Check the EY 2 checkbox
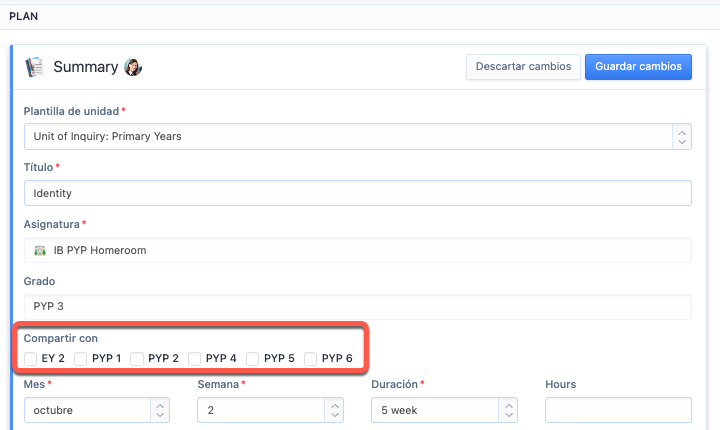The height and width of the screenshot is (430, 720). click(31, 358)
